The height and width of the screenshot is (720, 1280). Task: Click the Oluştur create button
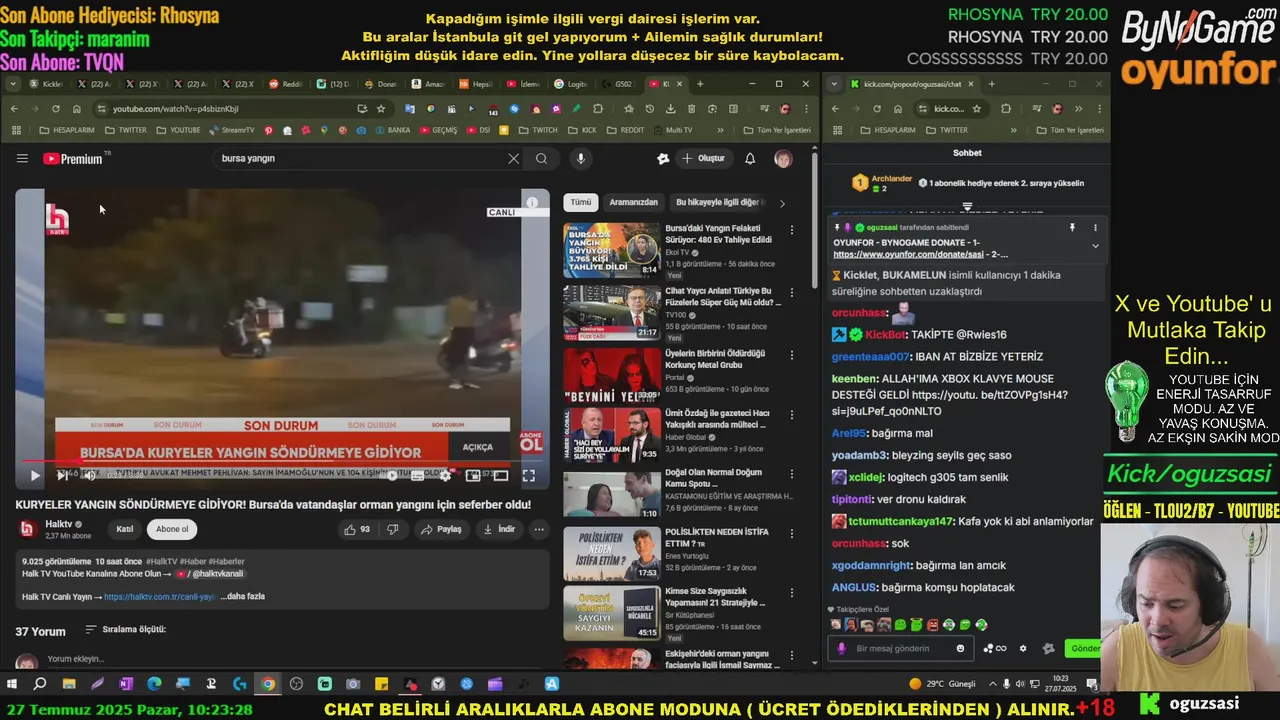pyautogui.click(x=703, y=158)
